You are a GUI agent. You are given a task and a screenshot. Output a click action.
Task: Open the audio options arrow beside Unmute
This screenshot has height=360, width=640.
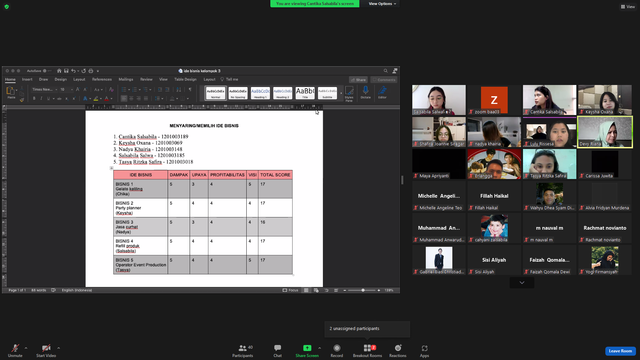tap(26, 348)
